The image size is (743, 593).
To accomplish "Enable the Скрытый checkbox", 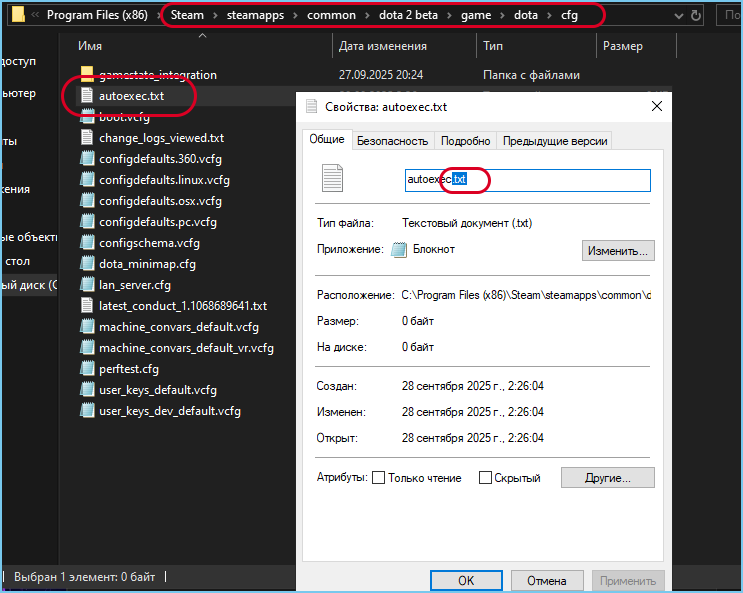I will tap(485, 477).
